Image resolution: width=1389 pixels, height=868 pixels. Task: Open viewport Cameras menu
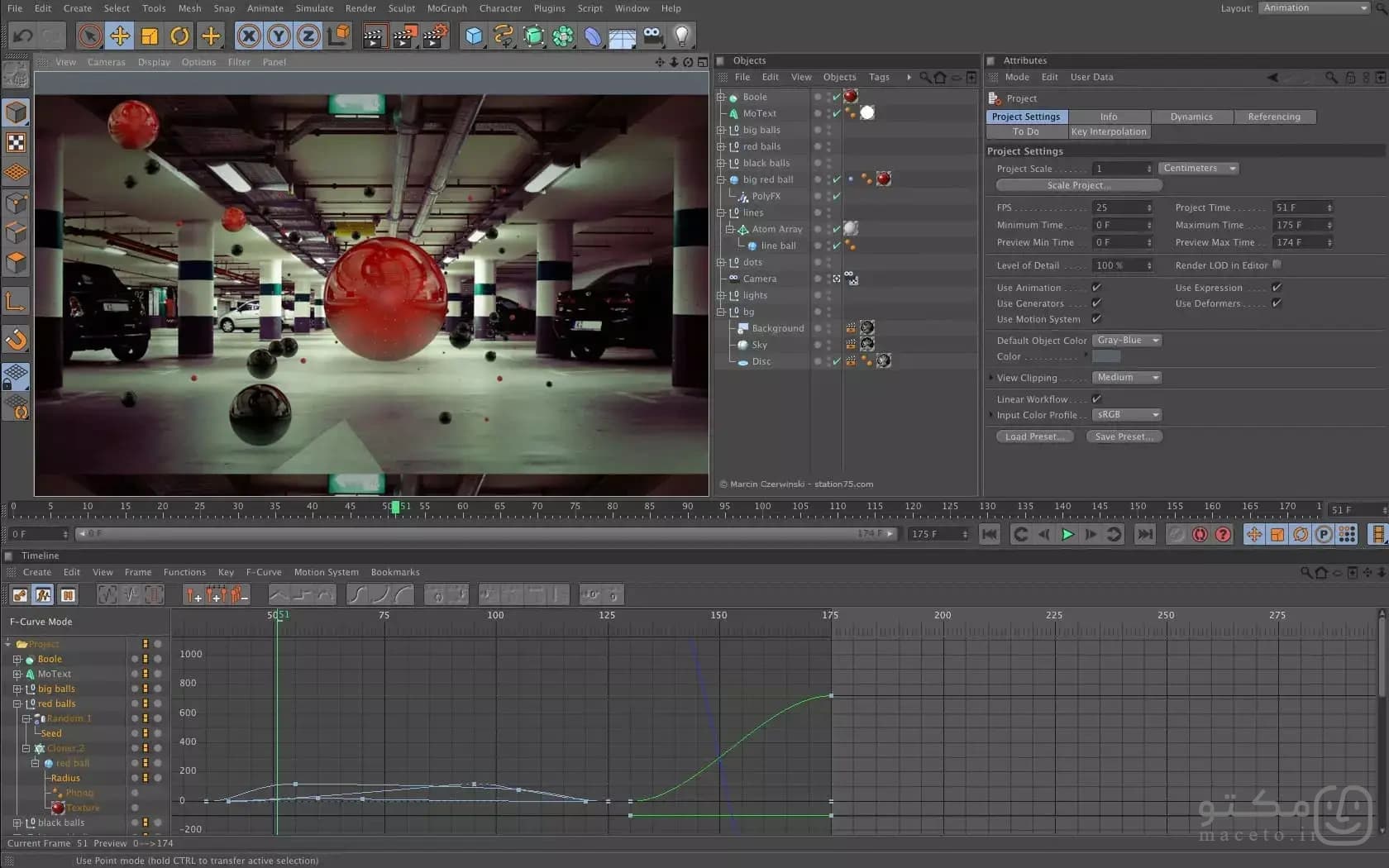(x=107, y=62)
